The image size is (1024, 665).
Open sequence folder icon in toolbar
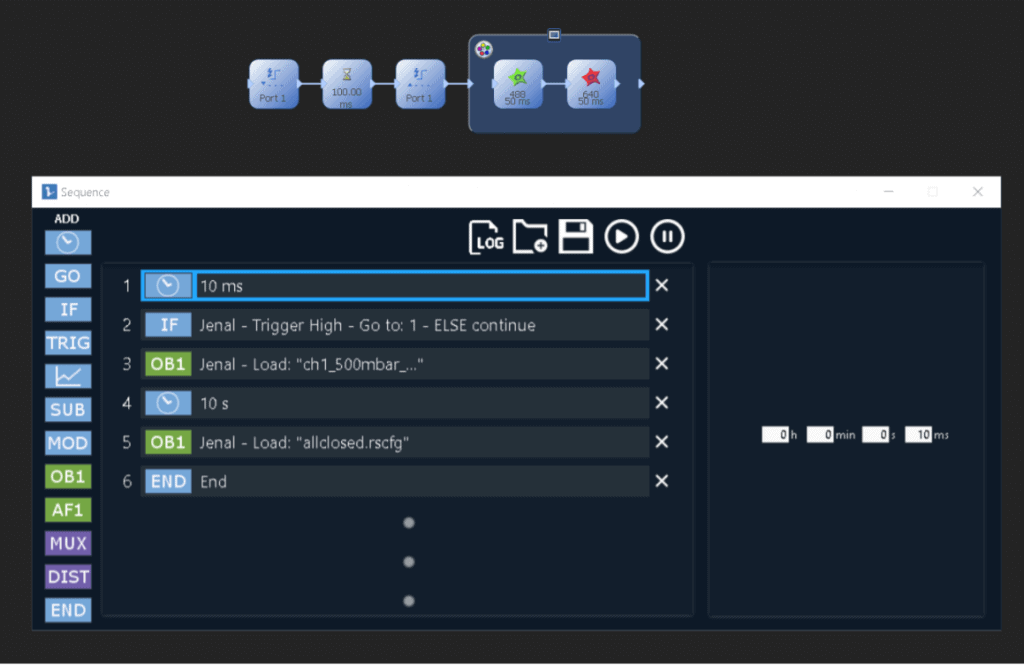coord(530,237)
